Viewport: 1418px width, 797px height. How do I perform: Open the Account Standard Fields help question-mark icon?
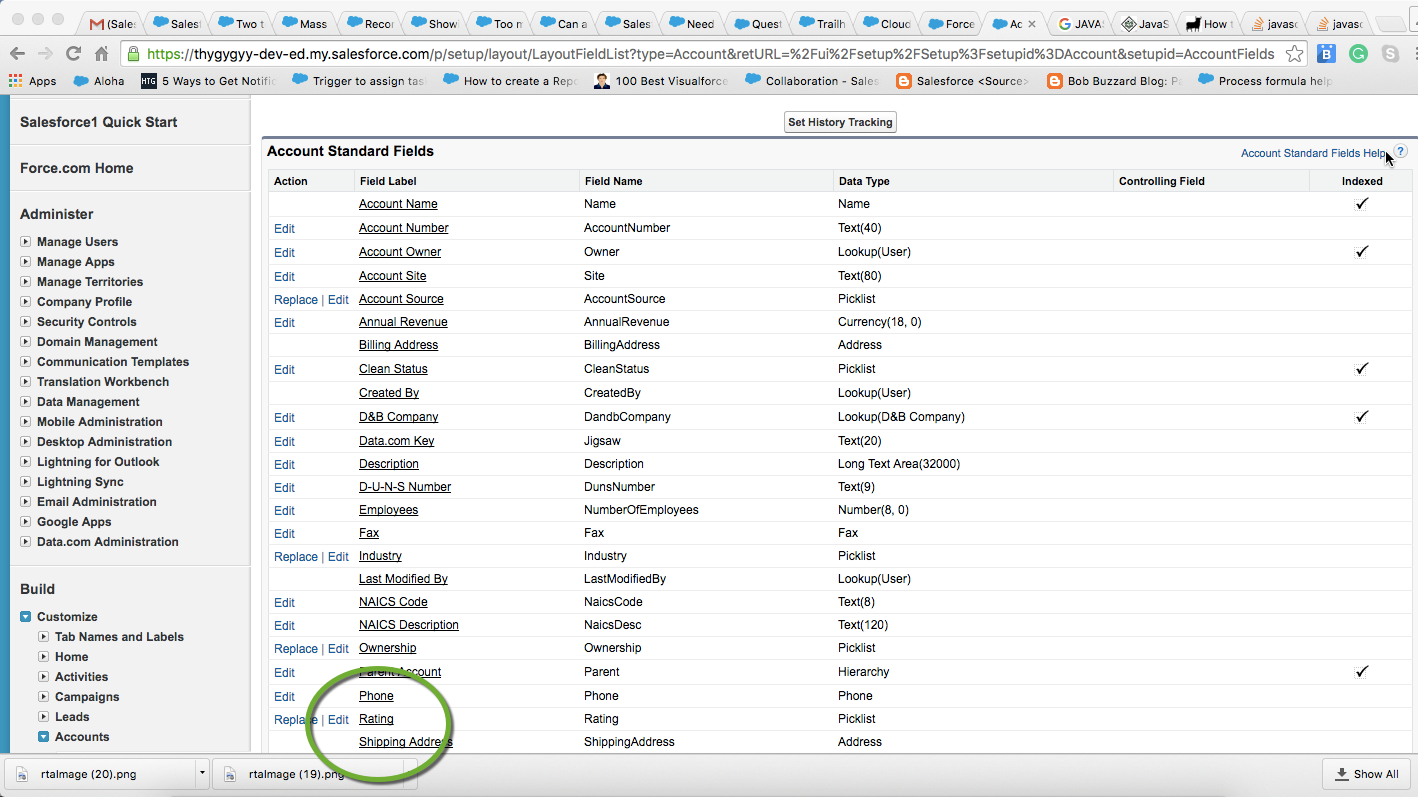[1400, 152]
